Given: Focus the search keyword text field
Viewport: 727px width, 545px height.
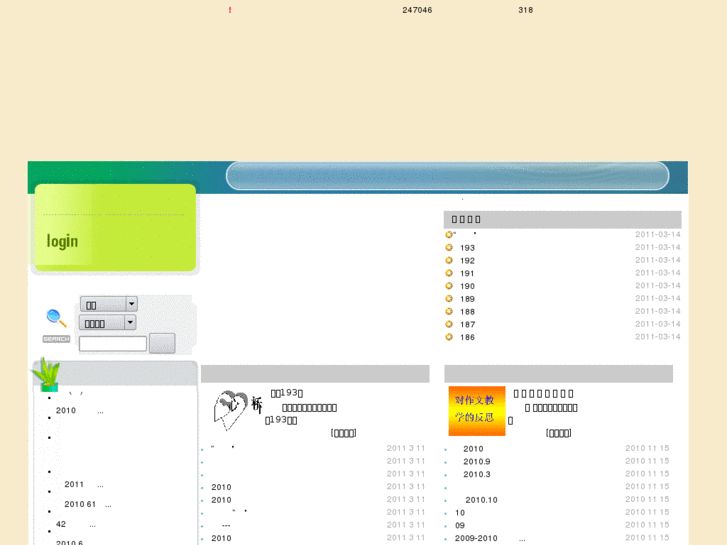Looking at the screenshot, I should 113,344.
